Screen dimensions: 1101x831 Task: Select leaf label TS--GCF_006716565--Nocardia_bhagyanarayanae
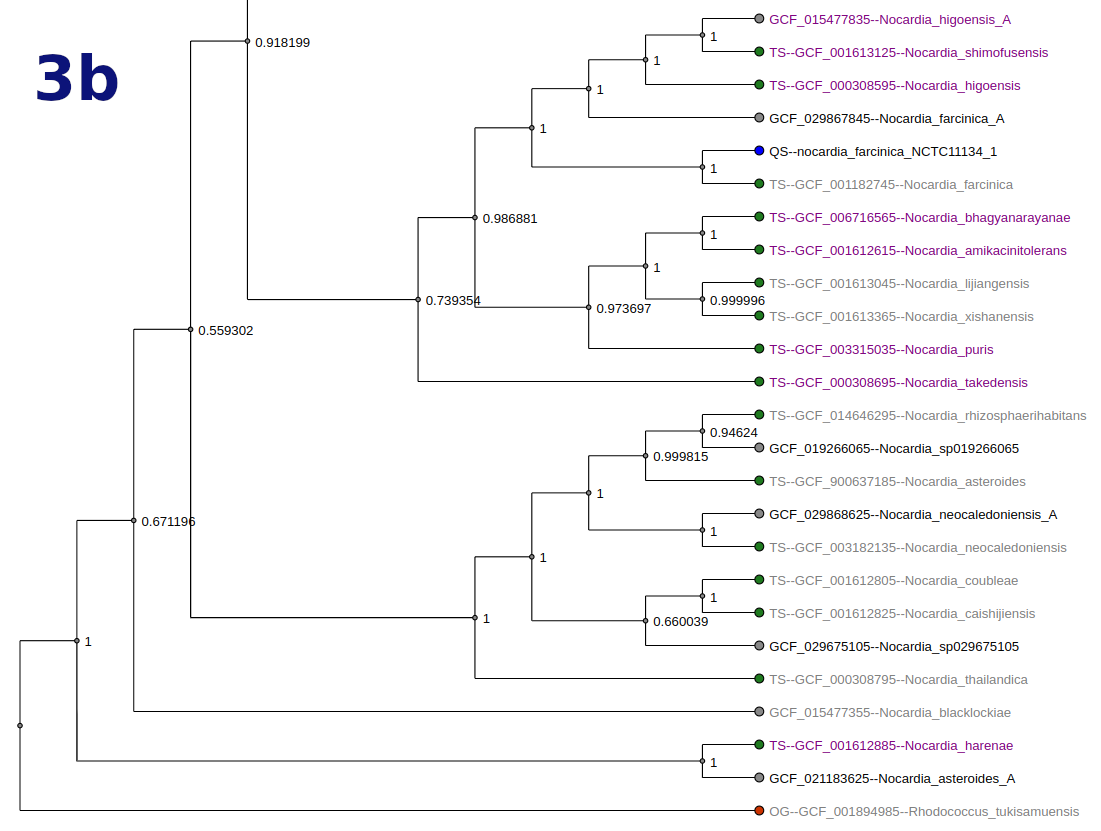click(920, 218)
